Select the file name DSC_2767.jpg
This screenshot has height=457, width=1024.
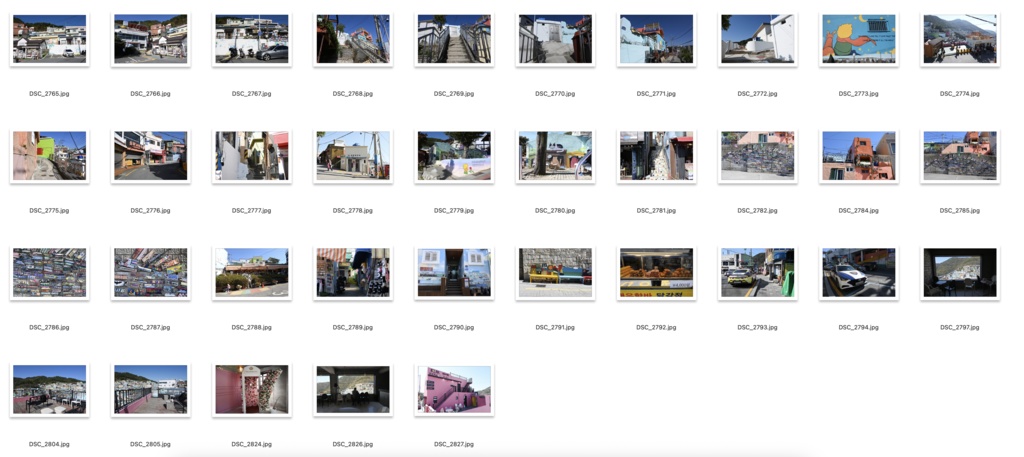pos(251,94)
